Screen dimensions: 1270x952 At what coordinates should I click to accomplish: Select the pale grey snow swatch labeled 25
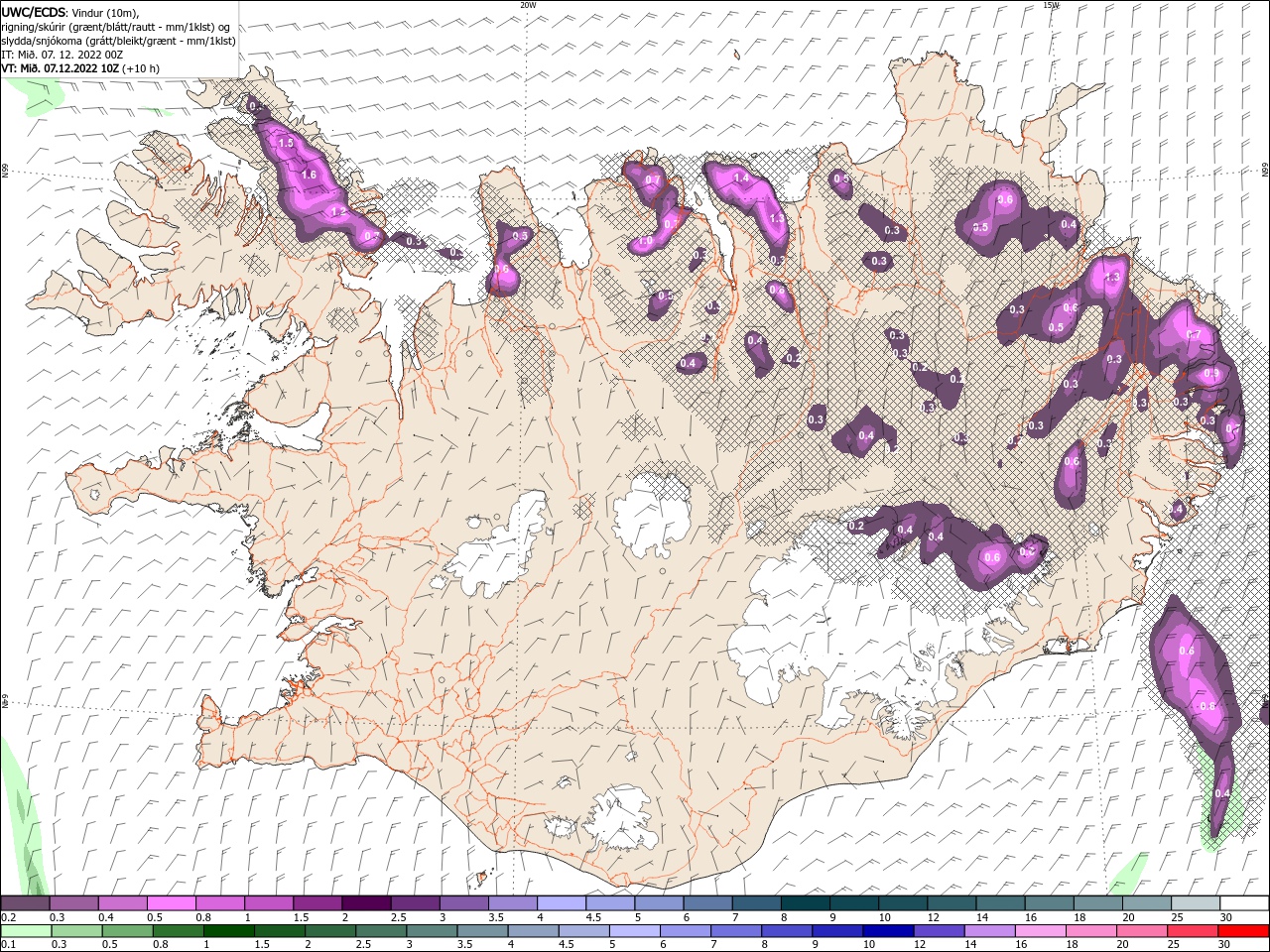(1196, 903)
